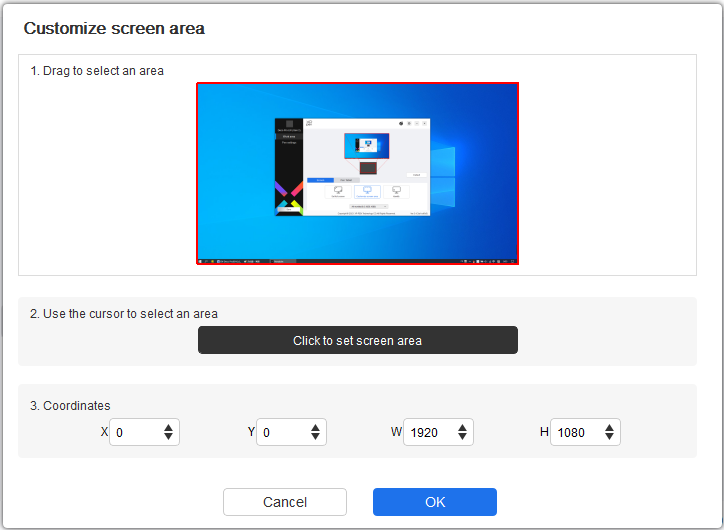Select the H height field showing 1080

coord(575,432)
